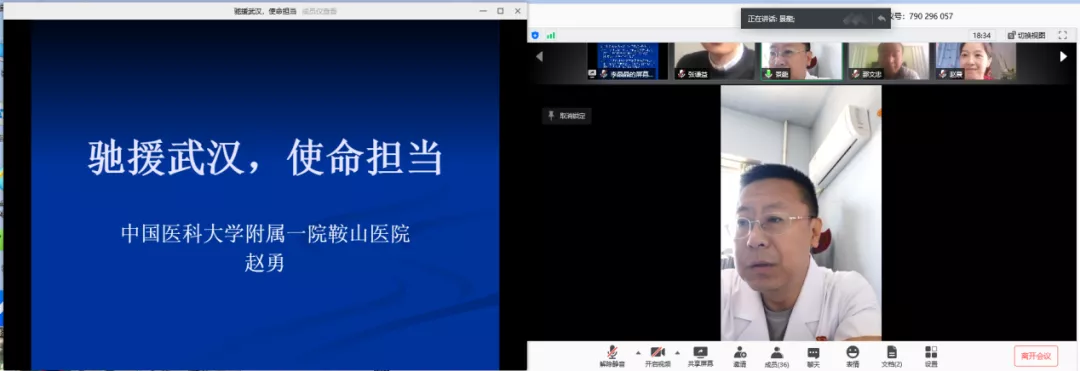1080x371 pixels.
Task: Maximize the shared screen window
Action: point(501,11)
